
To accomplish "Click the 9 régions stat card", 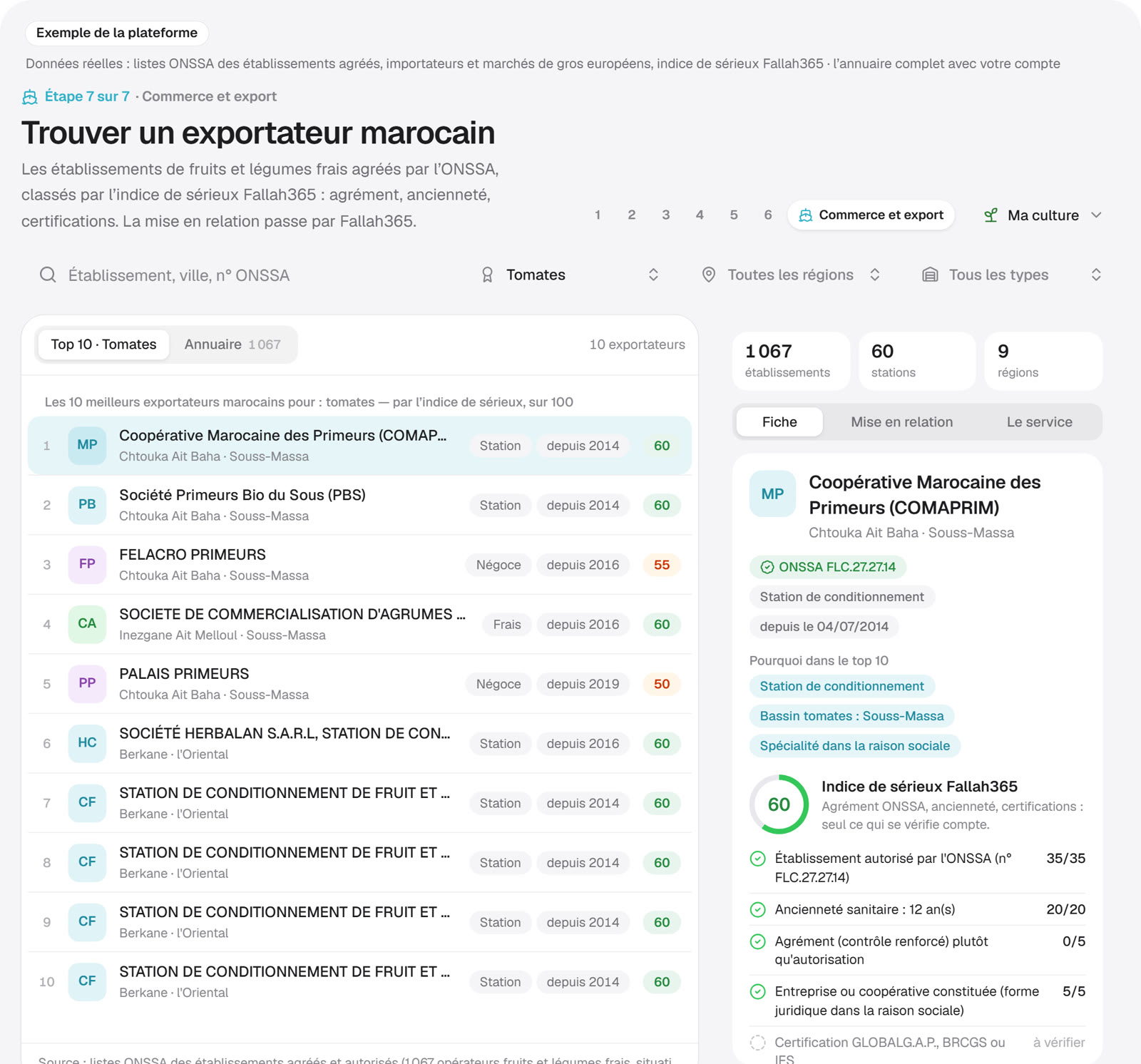I will pyautogui.click(x=1043, y=361).
